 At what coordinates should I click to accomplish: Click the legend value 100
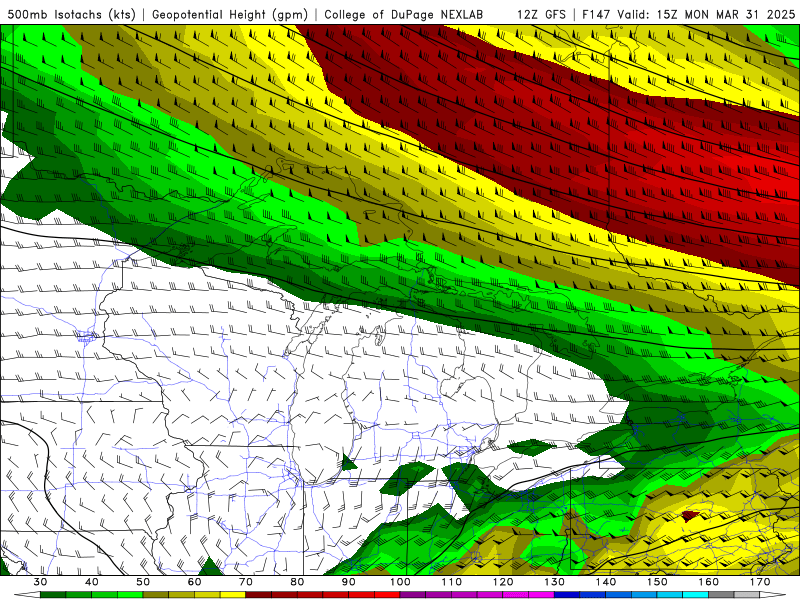(x=400, y=582)
